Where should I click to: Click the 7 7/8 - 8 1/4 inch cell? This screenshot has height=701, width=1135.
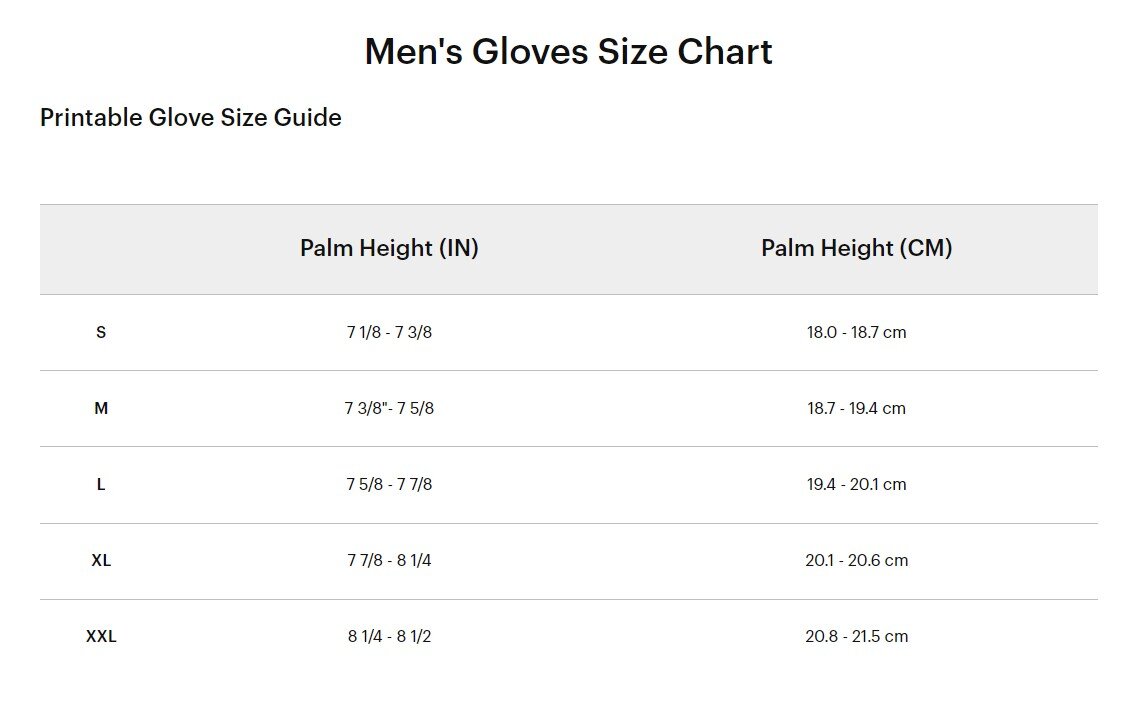coord(389,560)
